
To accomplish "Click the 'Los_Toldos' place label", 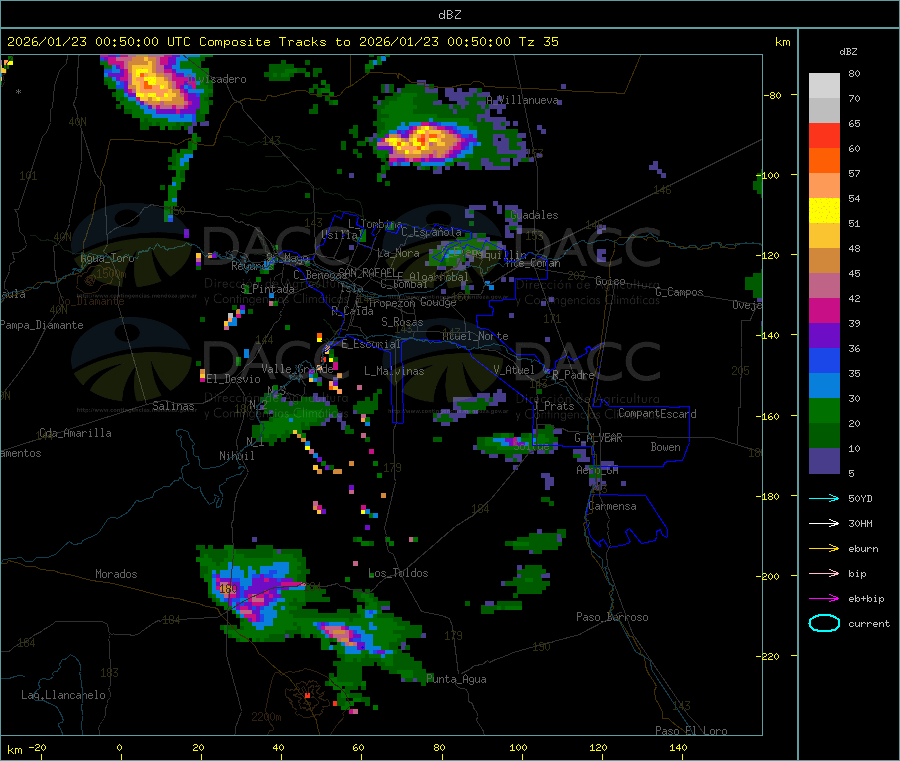I will (x=398, y=573).
